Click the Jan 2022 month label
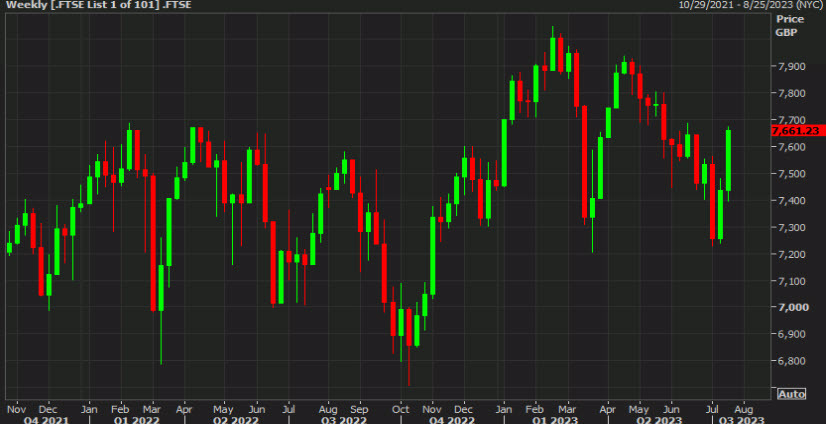The width and height of the screenshot is (826, 424). click(89, 409)
